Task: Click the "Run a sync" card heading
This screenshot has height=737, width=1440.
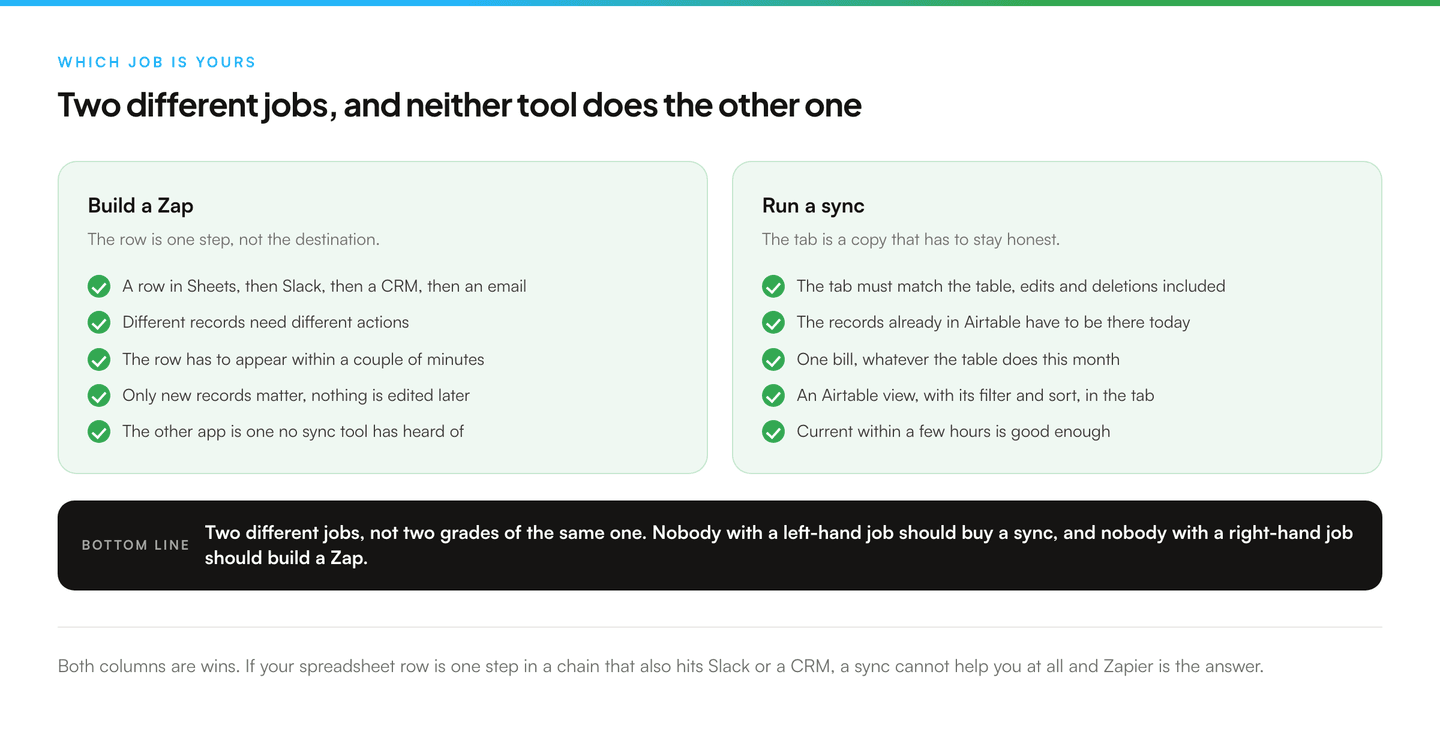Action: 813,206
